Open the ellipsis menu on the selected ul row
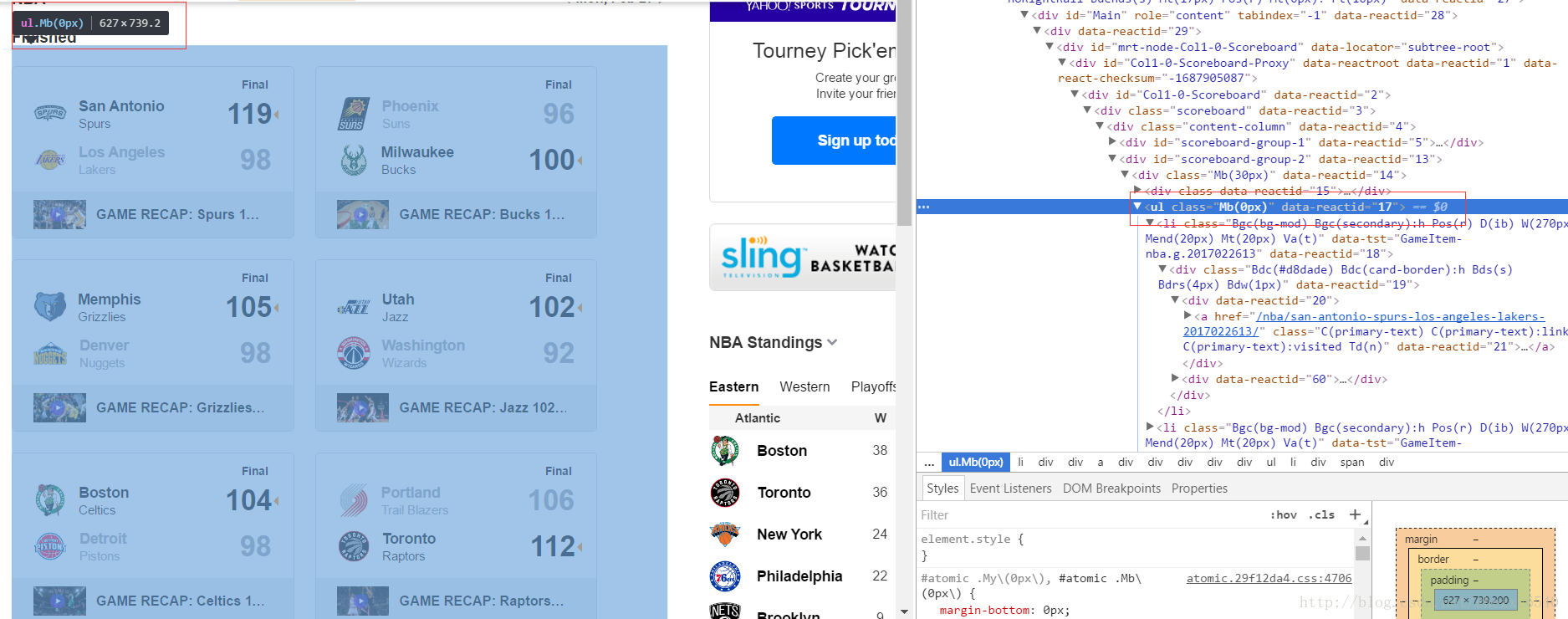1568x619 pixels. tap(923, 207)
